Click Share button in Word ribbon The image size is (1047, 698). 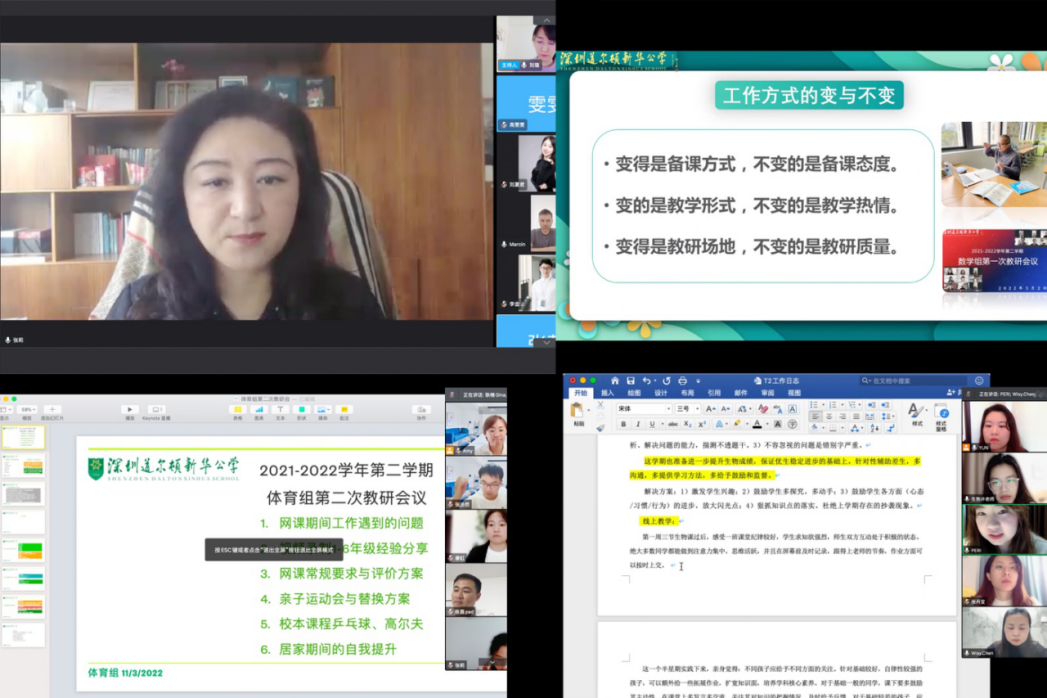click(x=952, y=393)
